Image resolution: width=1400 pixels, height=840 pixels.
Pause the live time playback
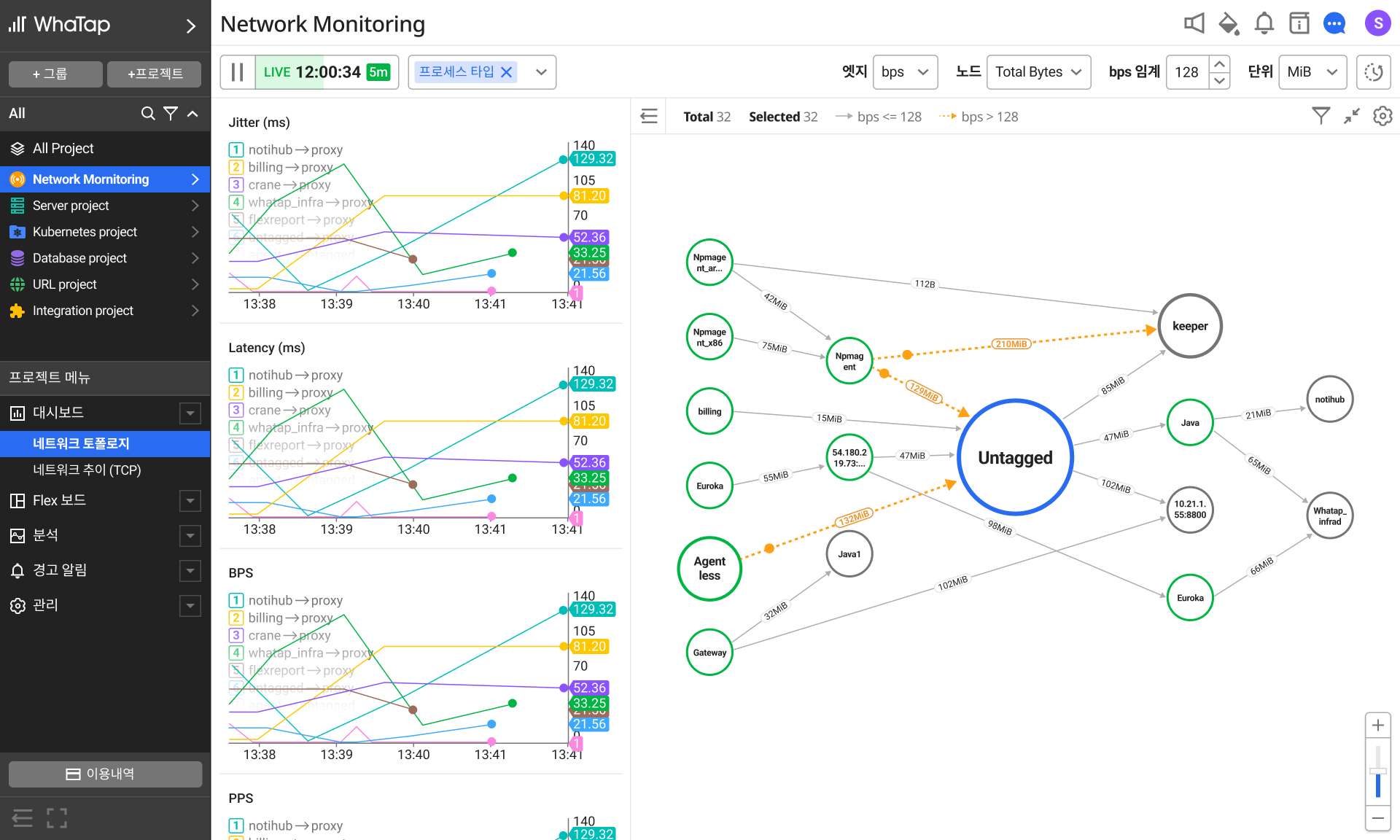point(238,72)
